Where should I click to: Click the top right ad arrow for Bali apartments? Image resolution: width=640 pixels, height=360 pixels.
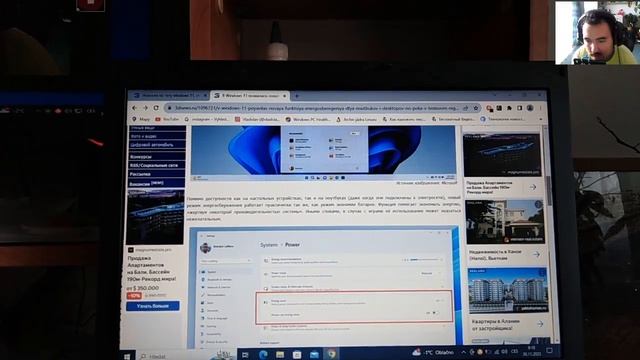pyautogui.click(x=533, y=187)
